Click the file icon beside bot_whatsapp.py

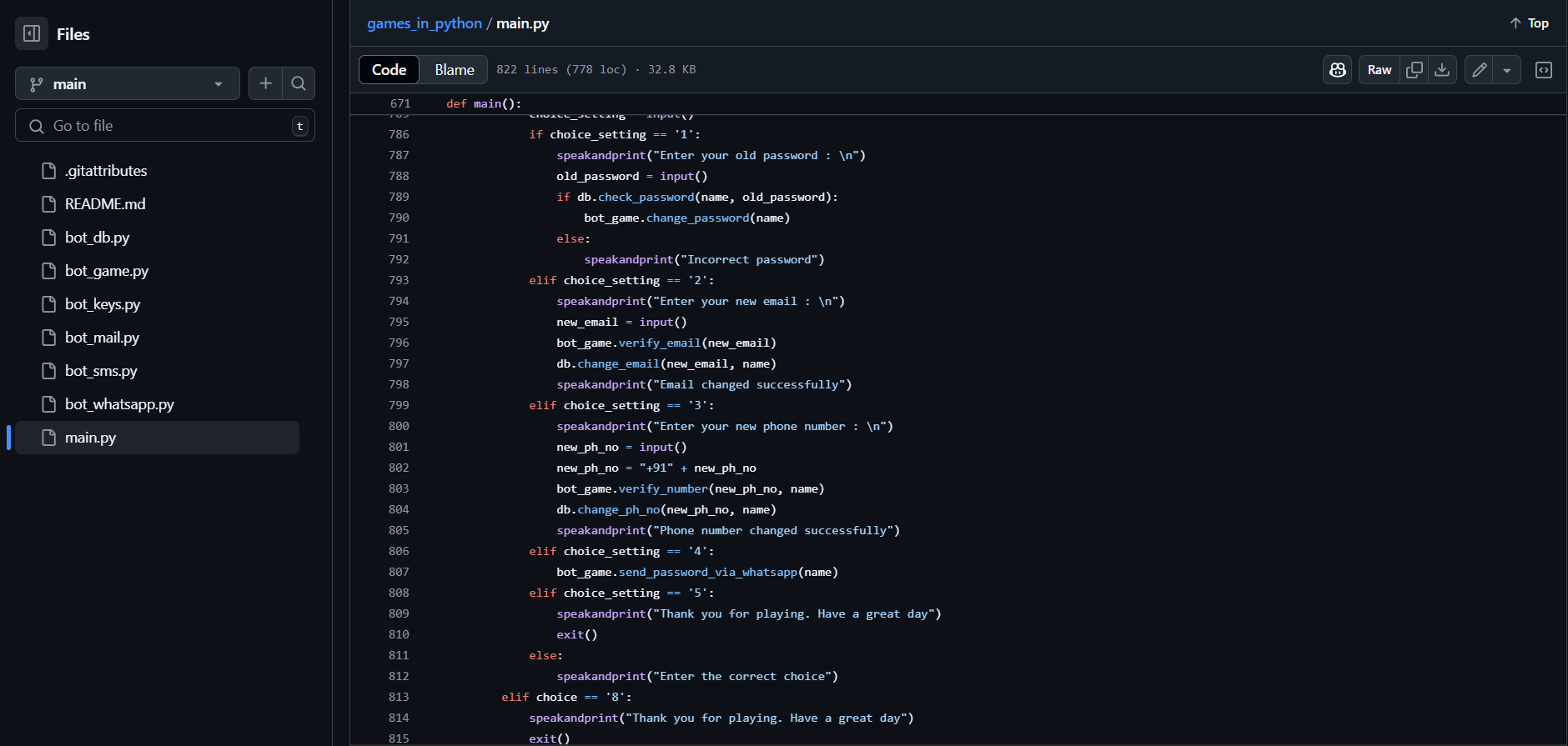pyautogui.click(x=49, y=404)
